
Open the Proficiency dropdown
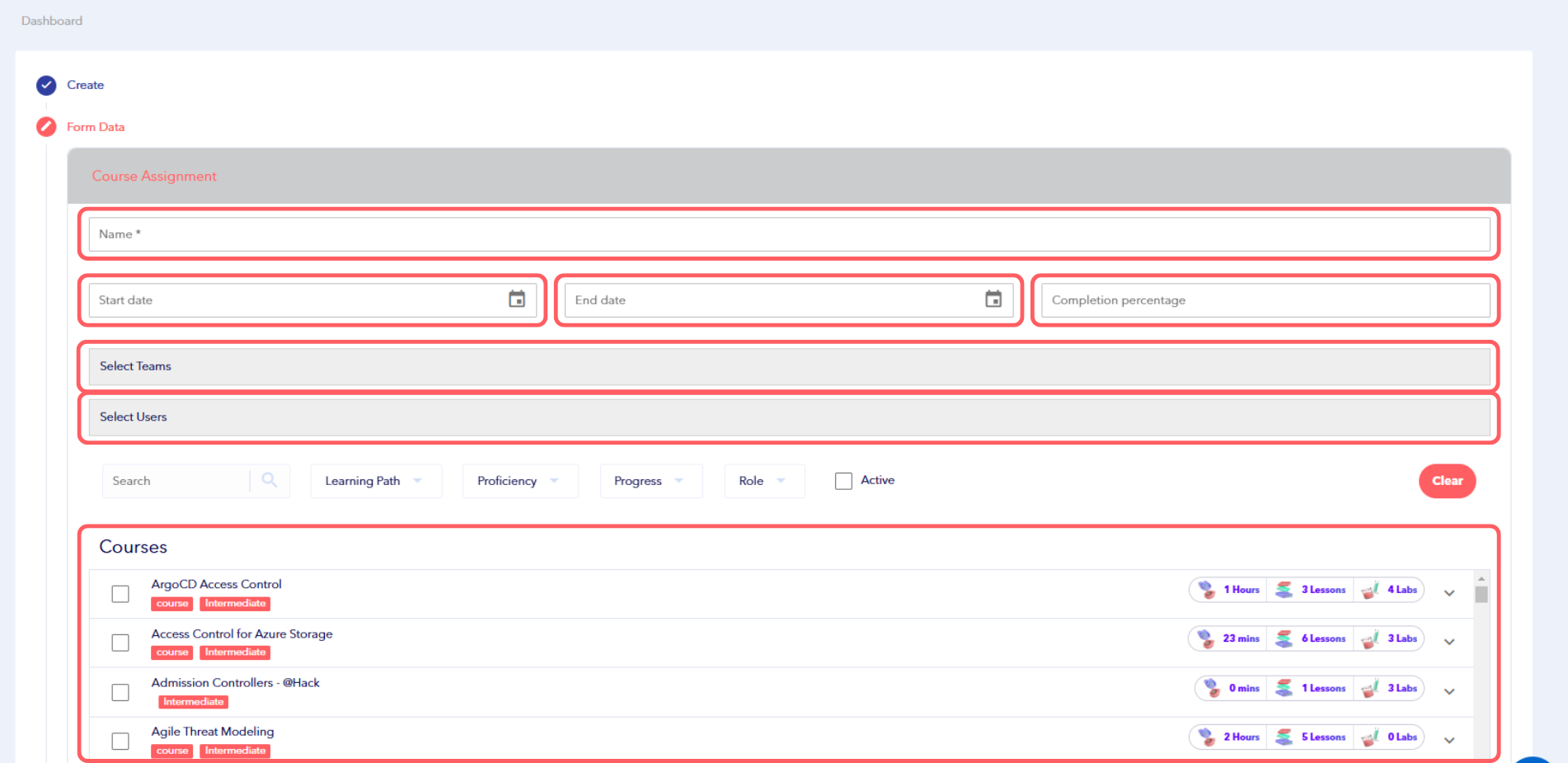tap(519, 480)
